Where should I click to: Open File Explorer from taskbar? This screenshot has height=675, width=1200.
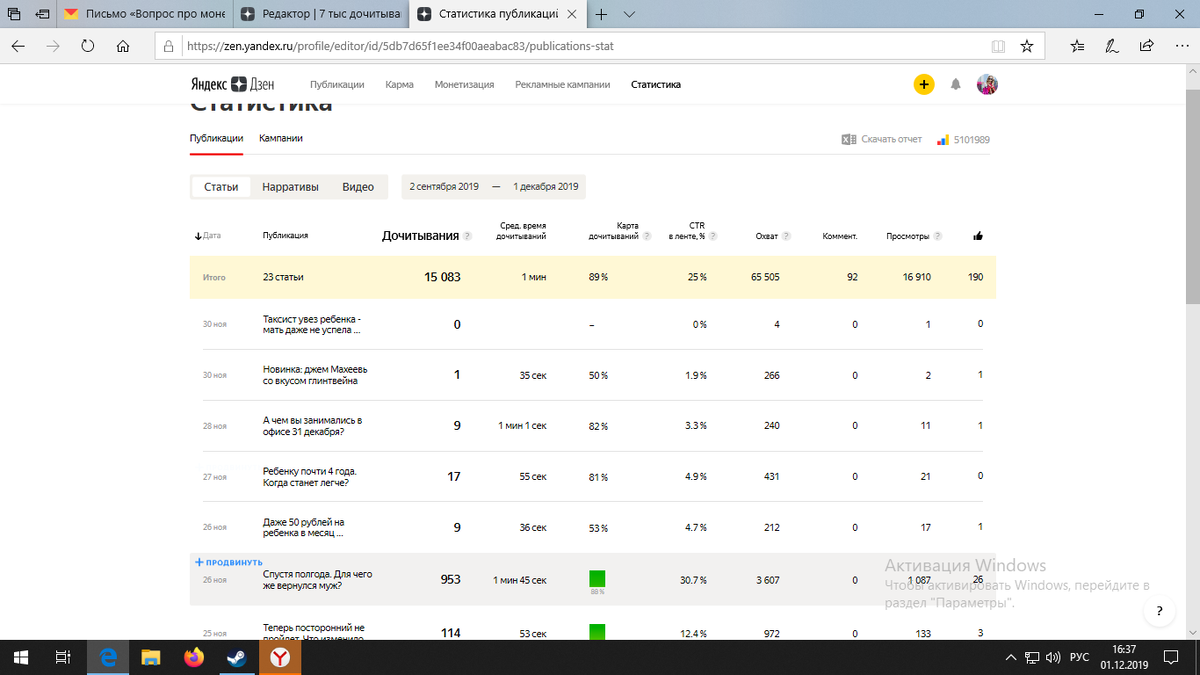coord(151,657)
